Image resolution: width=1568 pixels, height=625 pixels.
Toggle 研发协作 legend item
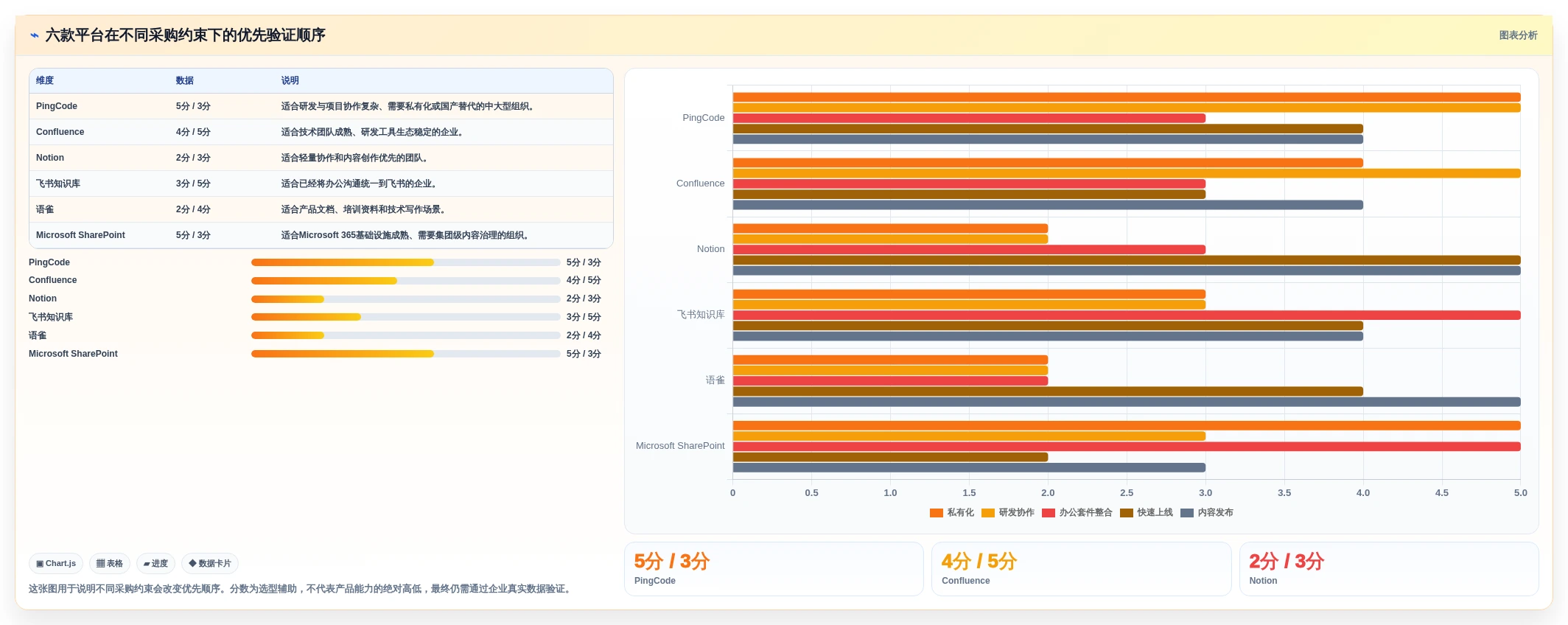[x=1008, y=513]
